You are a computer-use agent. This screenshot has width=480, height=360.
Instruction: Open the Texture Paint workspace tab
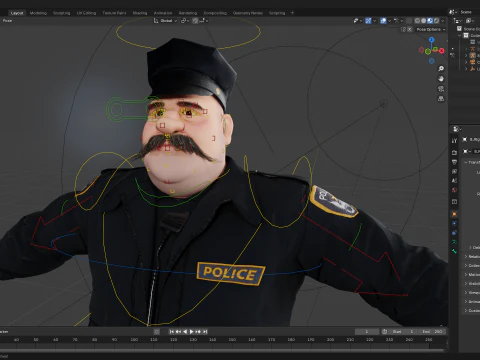coord(114,13)
